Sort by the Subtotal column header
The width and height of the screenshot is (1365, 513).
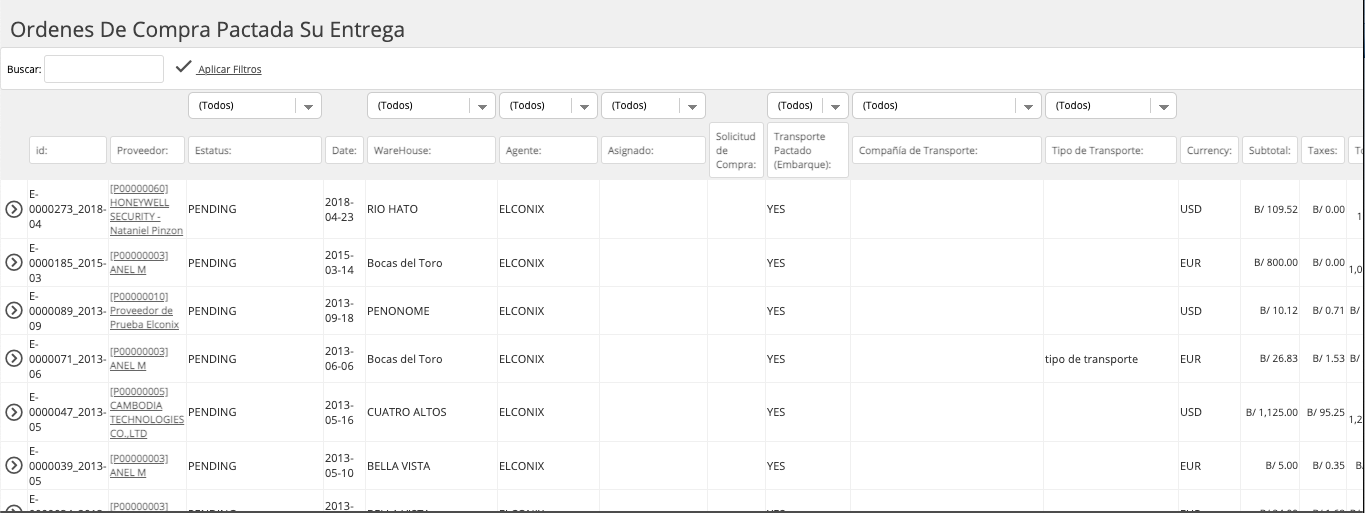[1269, 150]
